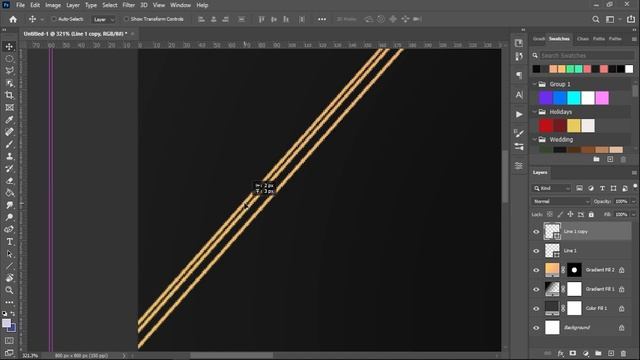Select the Untitled-1 document tab

(75, 34)
